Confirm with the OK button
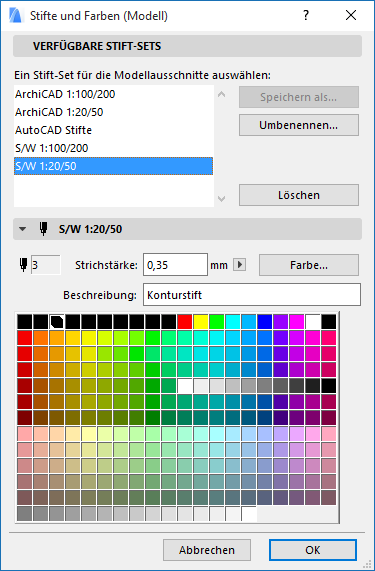Viewport: 375px width, 571px height. tap(313, 550)
